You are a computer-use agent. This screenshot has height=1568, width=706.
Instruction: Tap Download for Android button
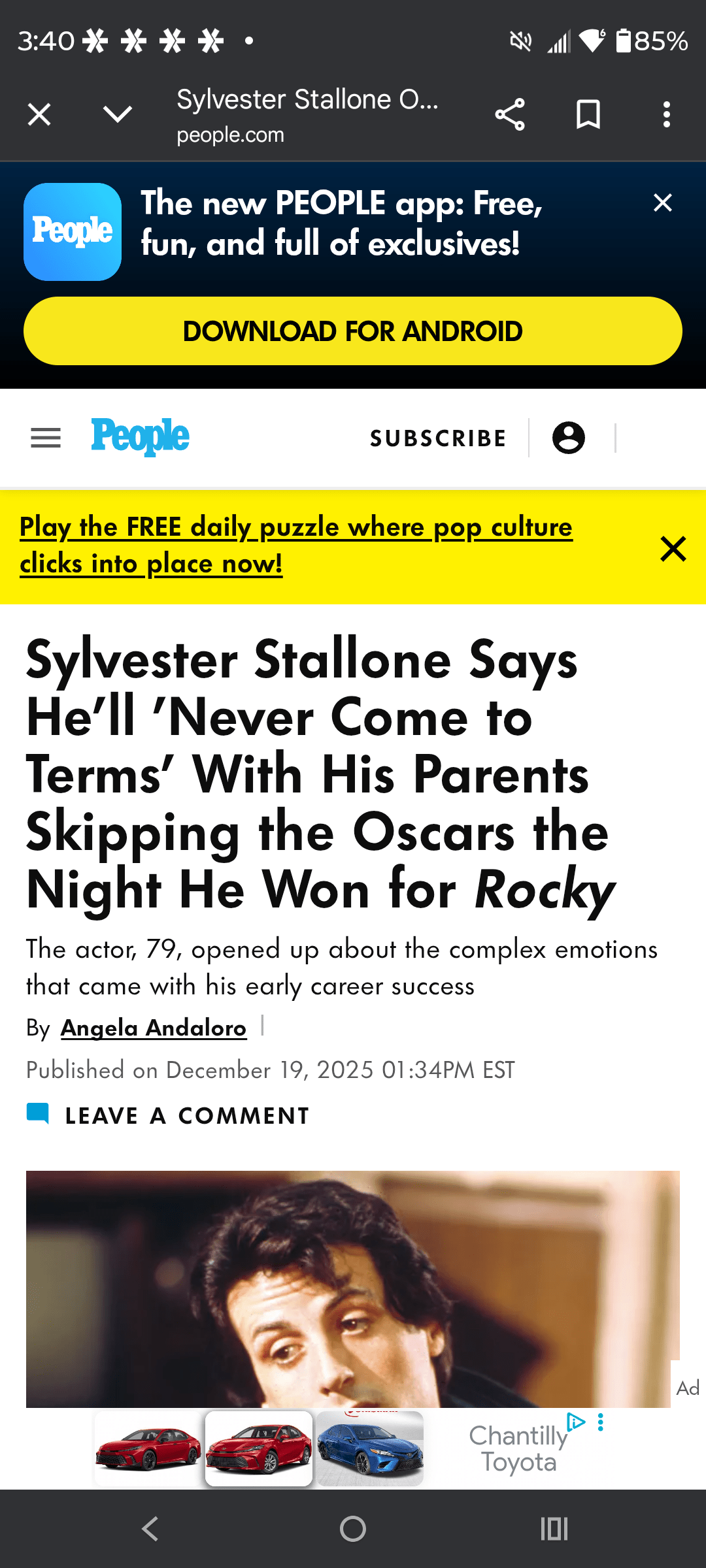(x=353, y=331)
